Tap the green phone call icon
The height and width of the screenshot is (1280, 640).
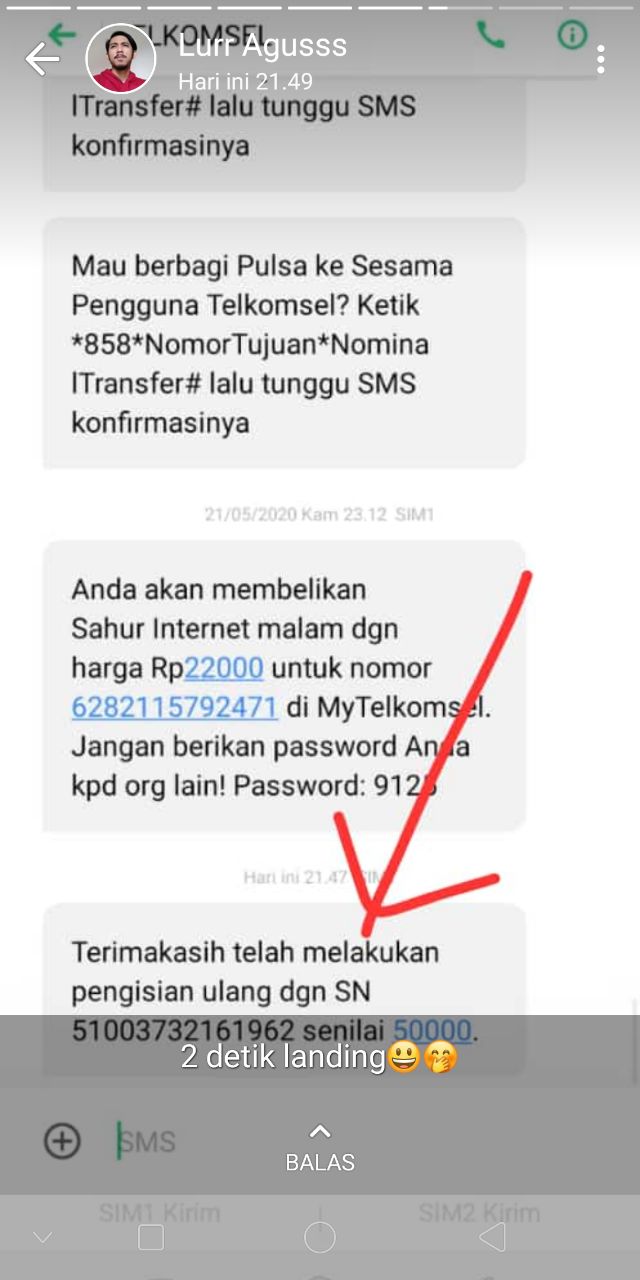coord(491,36)
